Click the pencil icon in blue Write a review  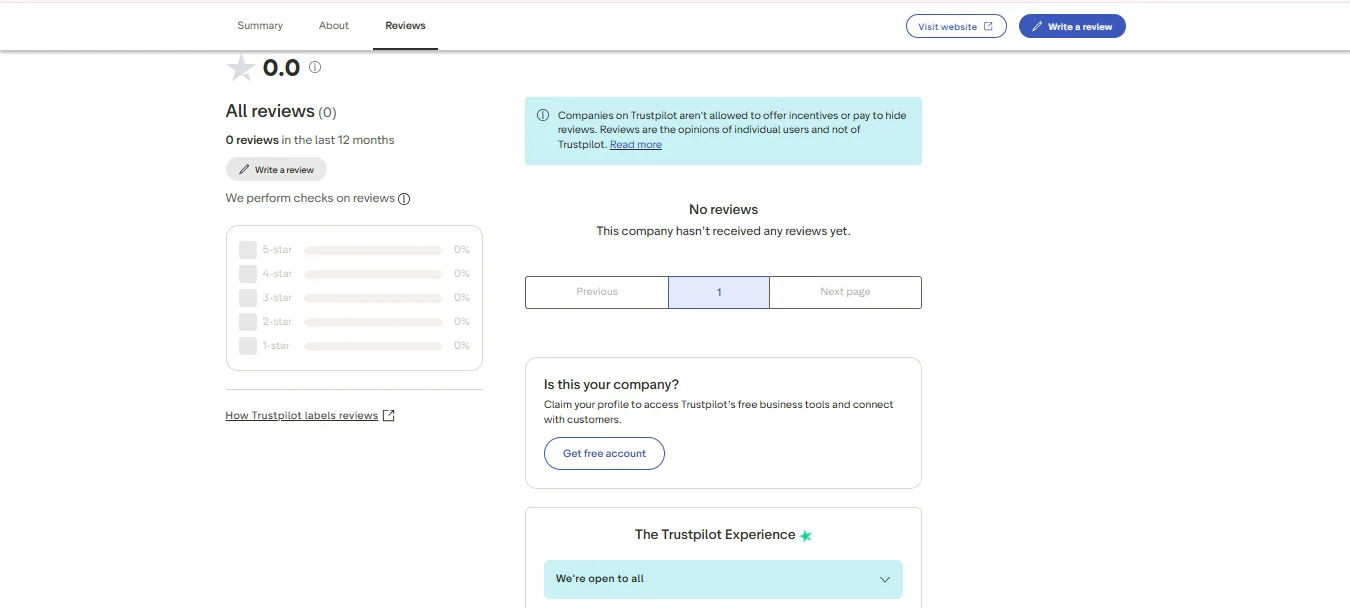[1037, 26]
